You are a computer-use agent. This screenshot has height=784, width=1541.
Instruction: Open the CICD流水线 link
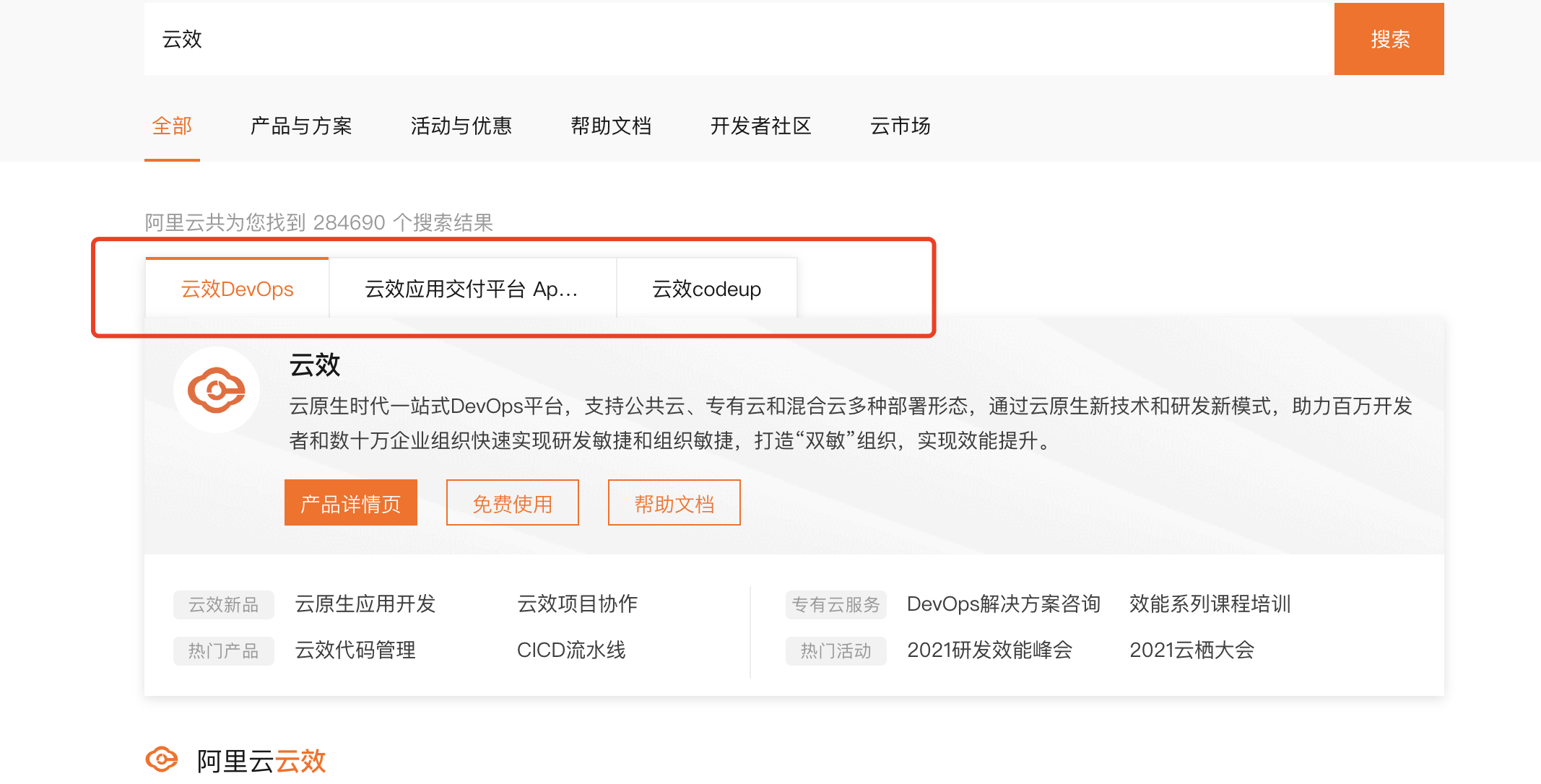(571, 650)
